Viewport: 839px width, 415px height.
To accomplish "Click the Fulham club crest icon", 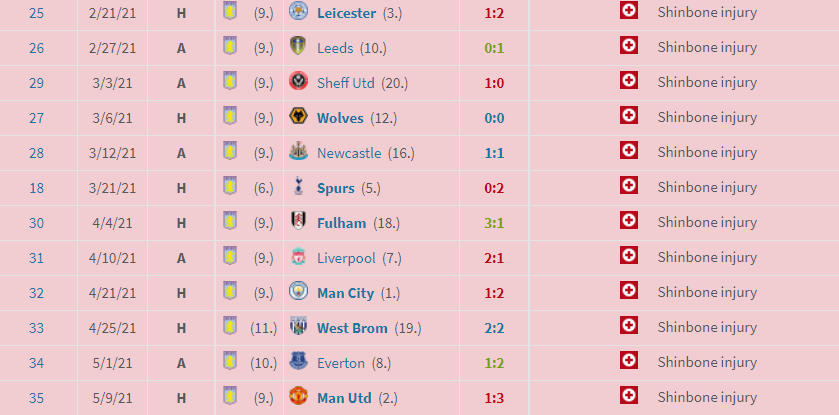I will tap(298, 221).
